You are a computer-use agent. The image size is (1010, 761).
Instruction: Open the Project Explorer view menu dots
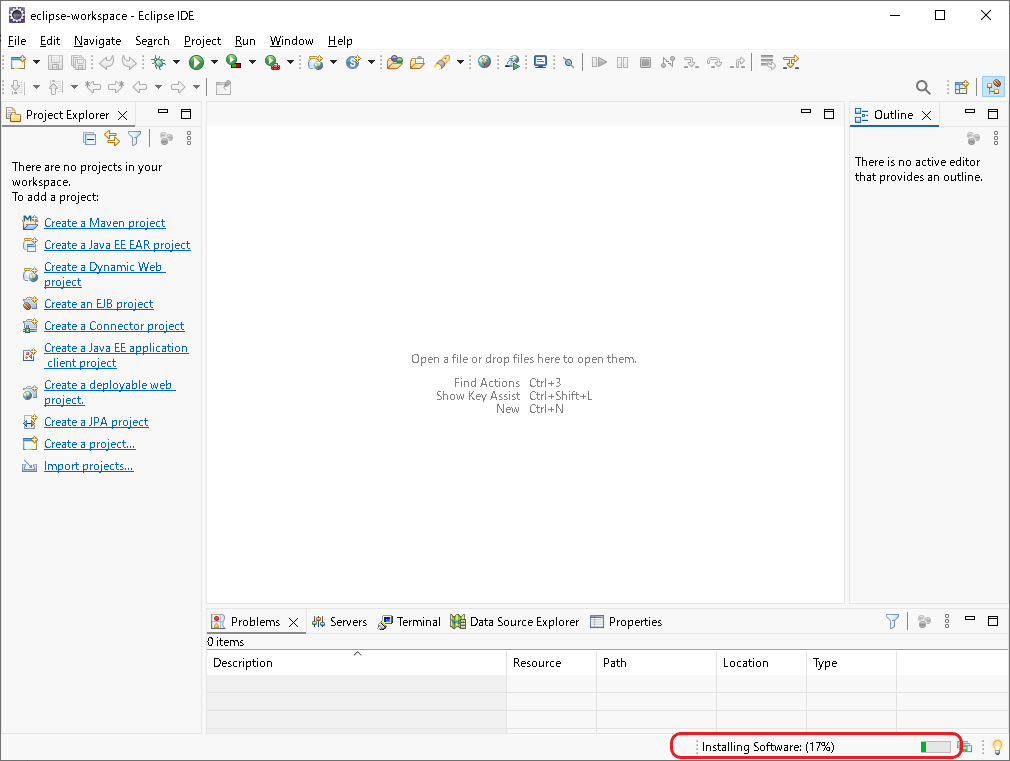point(189,139)
